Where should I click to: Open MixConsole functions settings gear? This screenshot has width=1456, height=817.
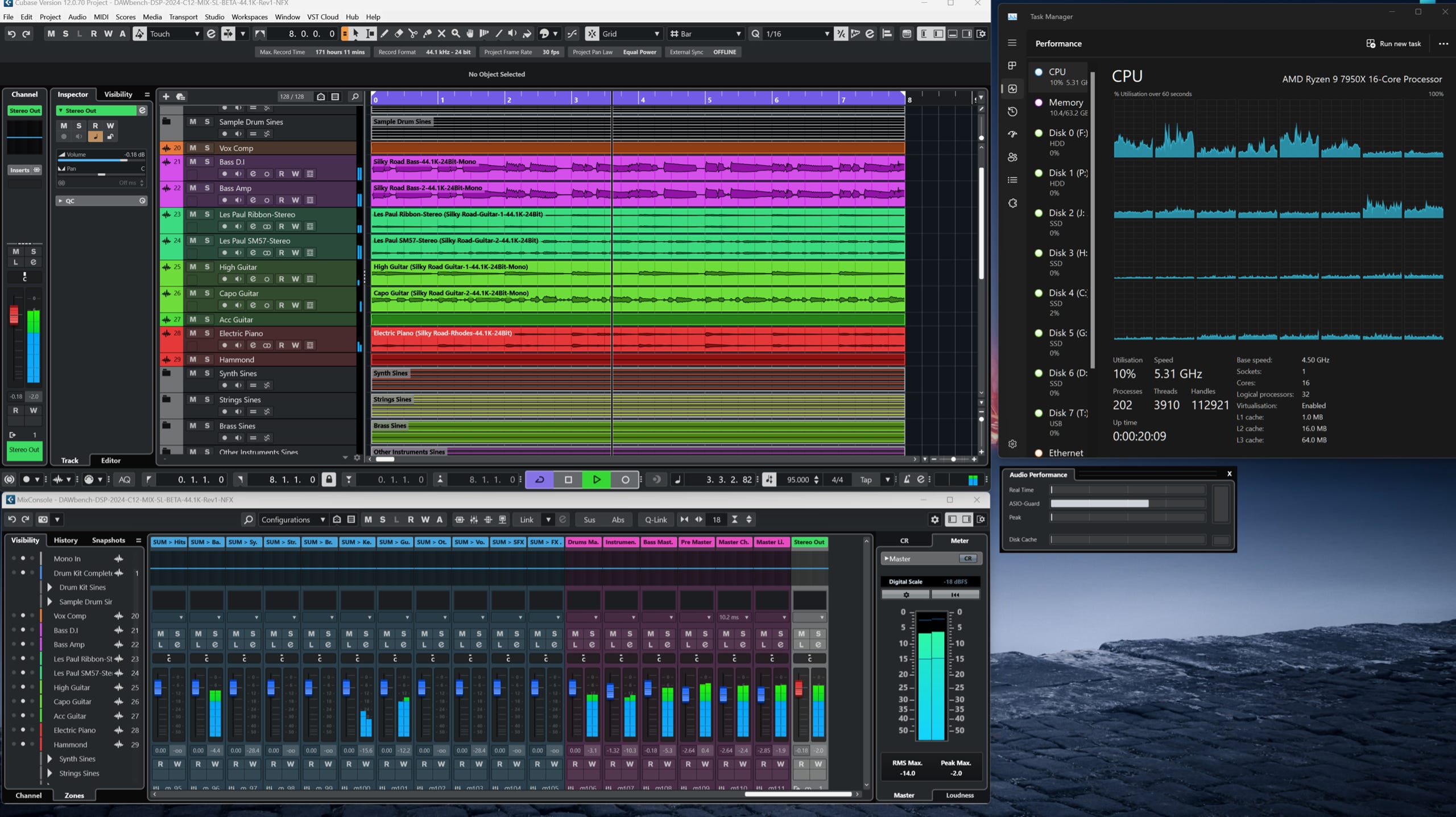coord(934,519)
